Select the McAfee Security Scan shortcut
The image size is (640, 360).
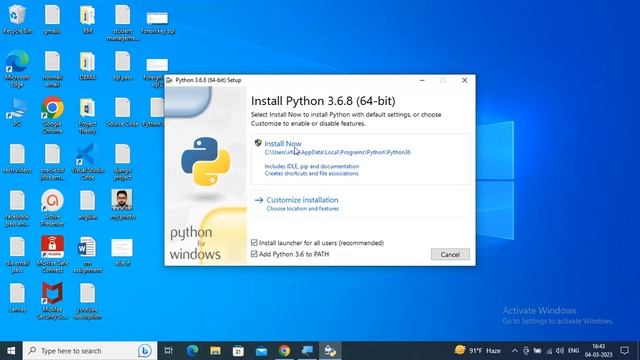52,300
